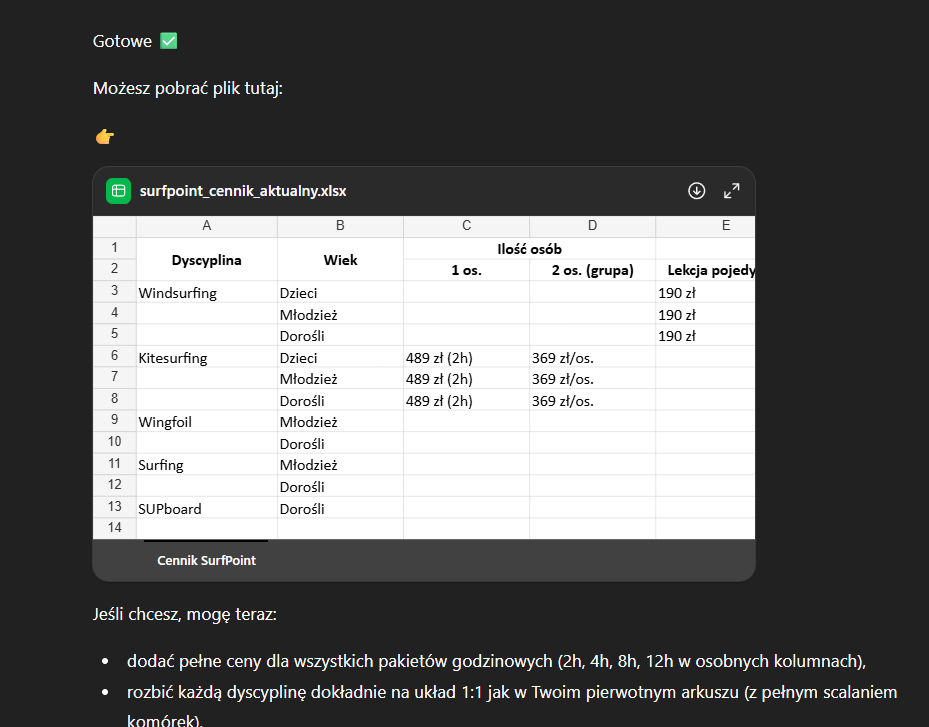The width and height of the screenshot is (929, 727).
Task: Click the surfpoint_cennik_aktualny.xlsx file name
Action: click(x=243, y=191)
